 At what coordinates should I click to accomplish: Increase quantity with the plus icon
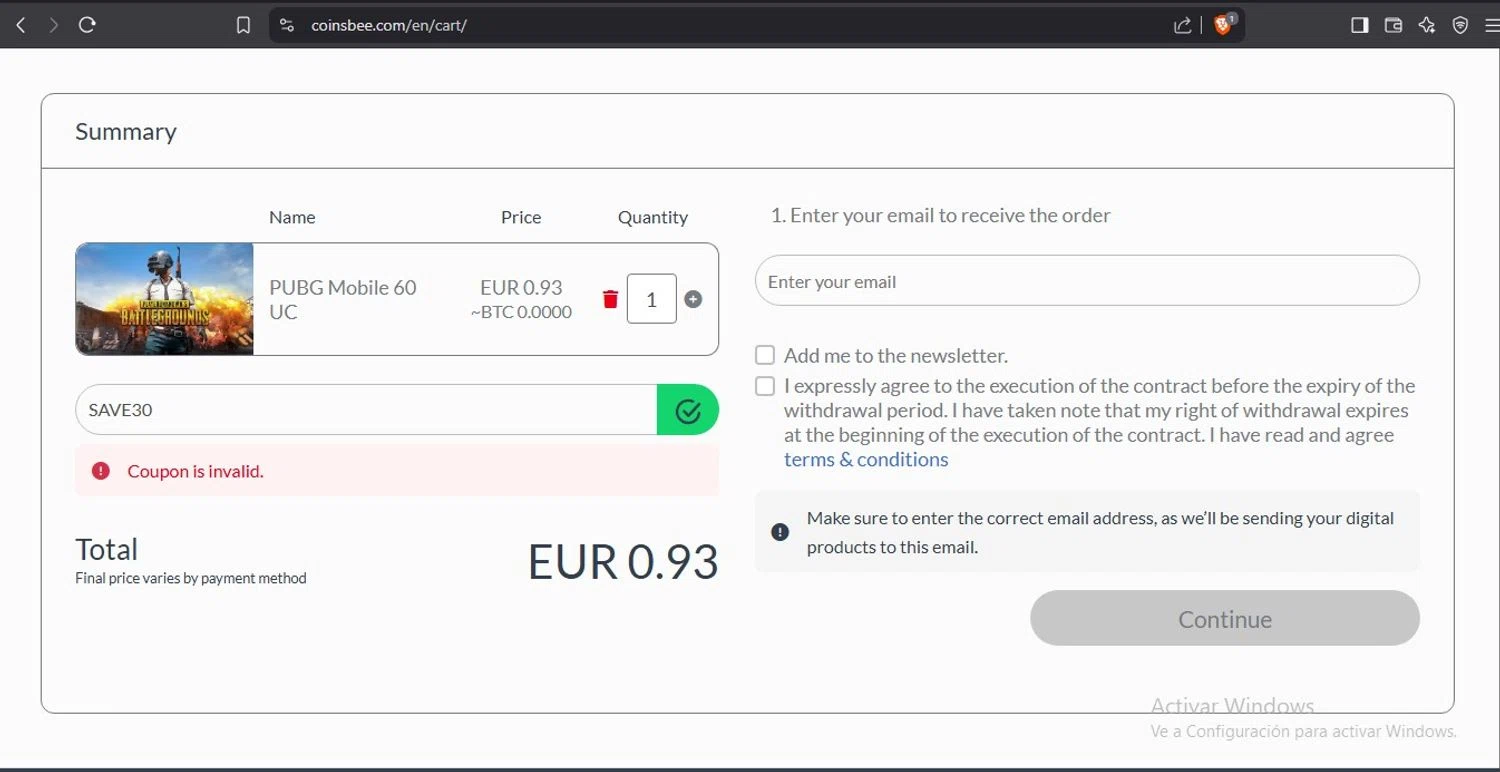click(x=693, y=299)
